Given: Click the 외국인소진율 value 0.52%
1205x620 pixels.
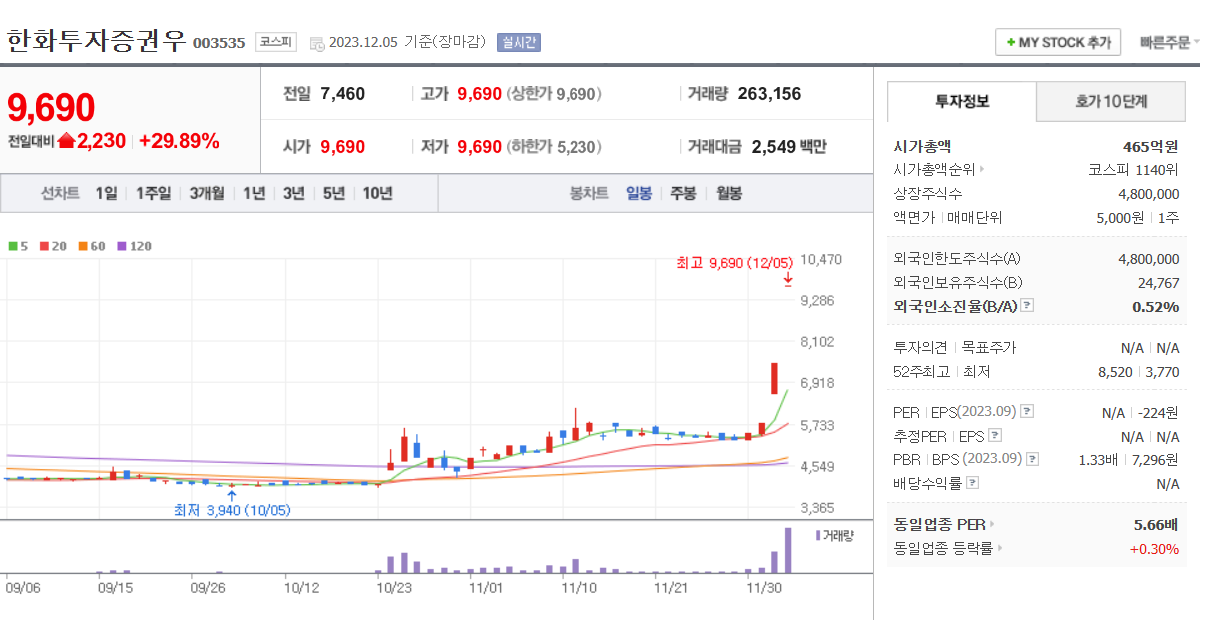Looking at the screenshot, I should pyautogui.click(x=1156, y=307).
